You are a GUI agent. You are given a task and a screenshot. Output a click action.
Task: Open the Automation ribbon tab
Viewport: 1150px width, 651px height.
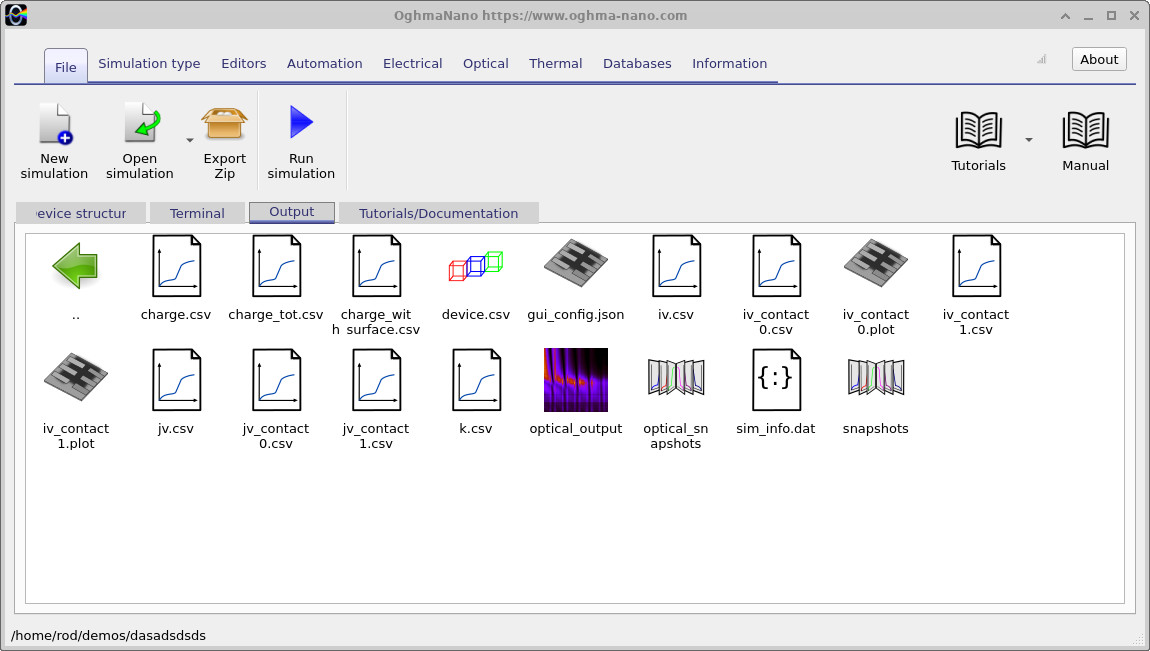324,64
